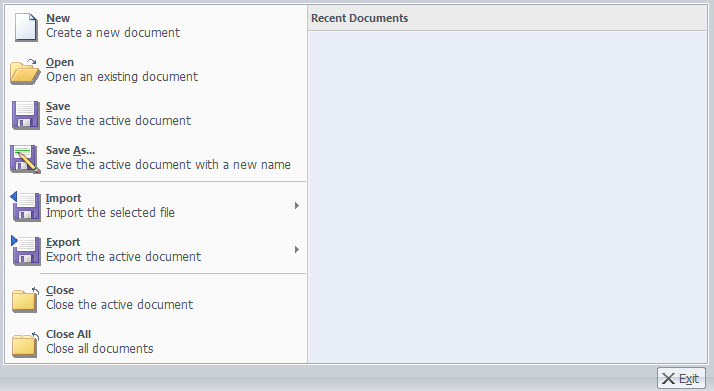Click the purple floppy disk Save icon

coord(26,115)
